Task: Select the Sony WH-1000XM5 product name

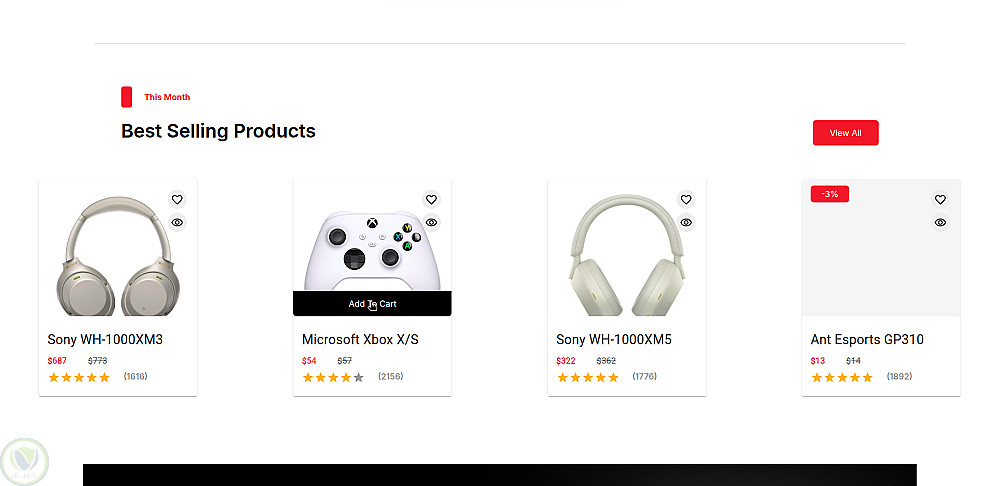Action: [614, 340]
